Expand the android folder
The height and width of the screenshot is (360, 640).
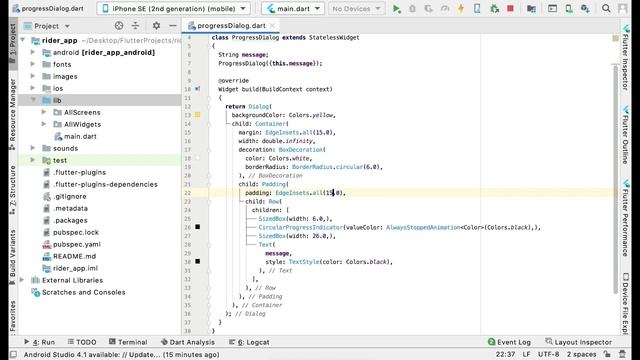(x=33, y=52)
